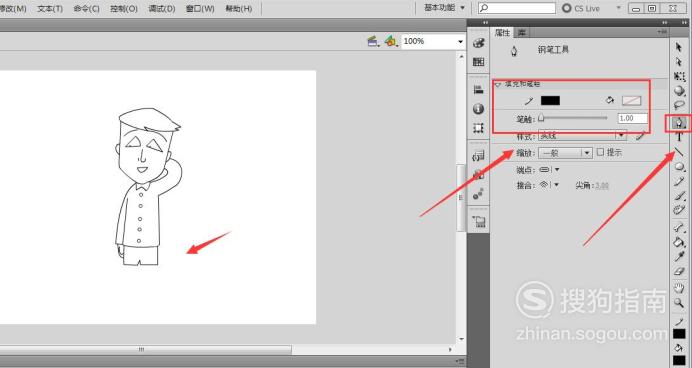Select the Deco tool
Screen dimensions: 692x368
679,210
